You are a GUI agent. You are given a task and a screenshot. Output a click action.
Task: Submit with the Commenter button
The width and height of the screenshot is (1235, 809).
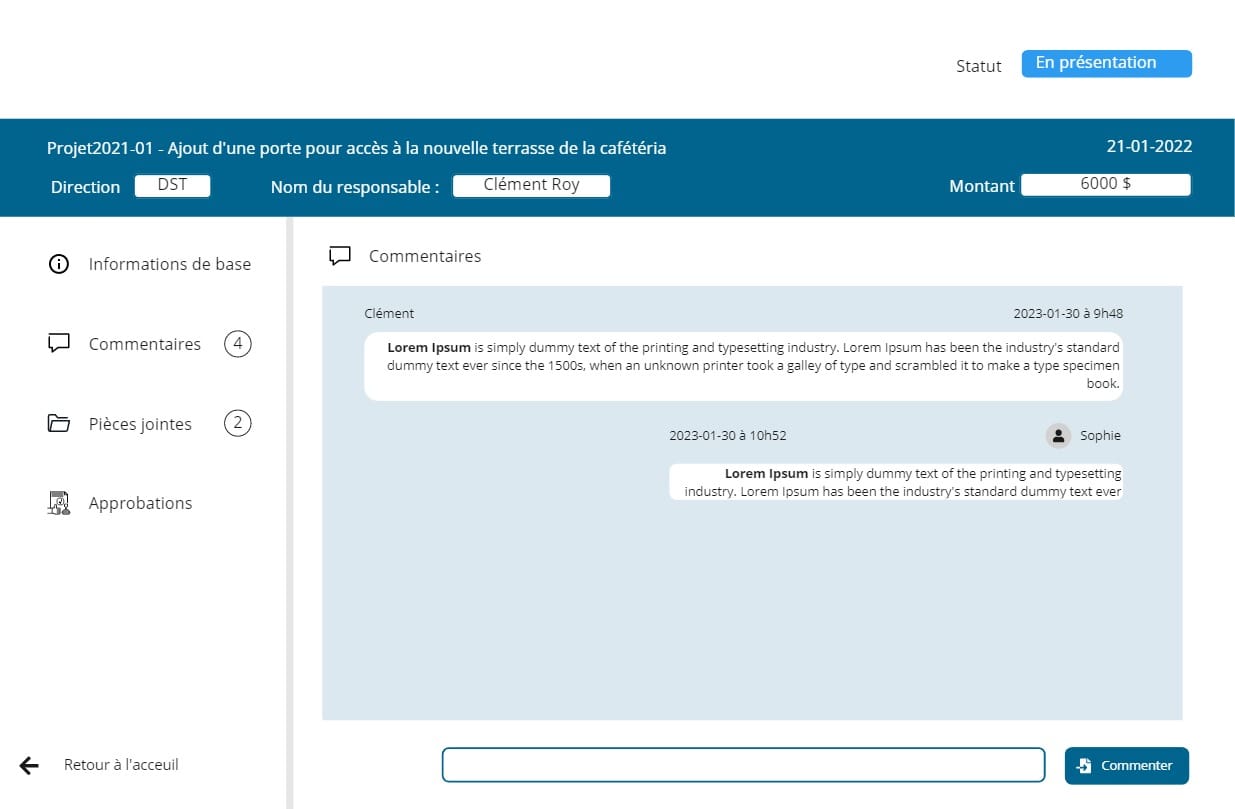pos(1127,765)
